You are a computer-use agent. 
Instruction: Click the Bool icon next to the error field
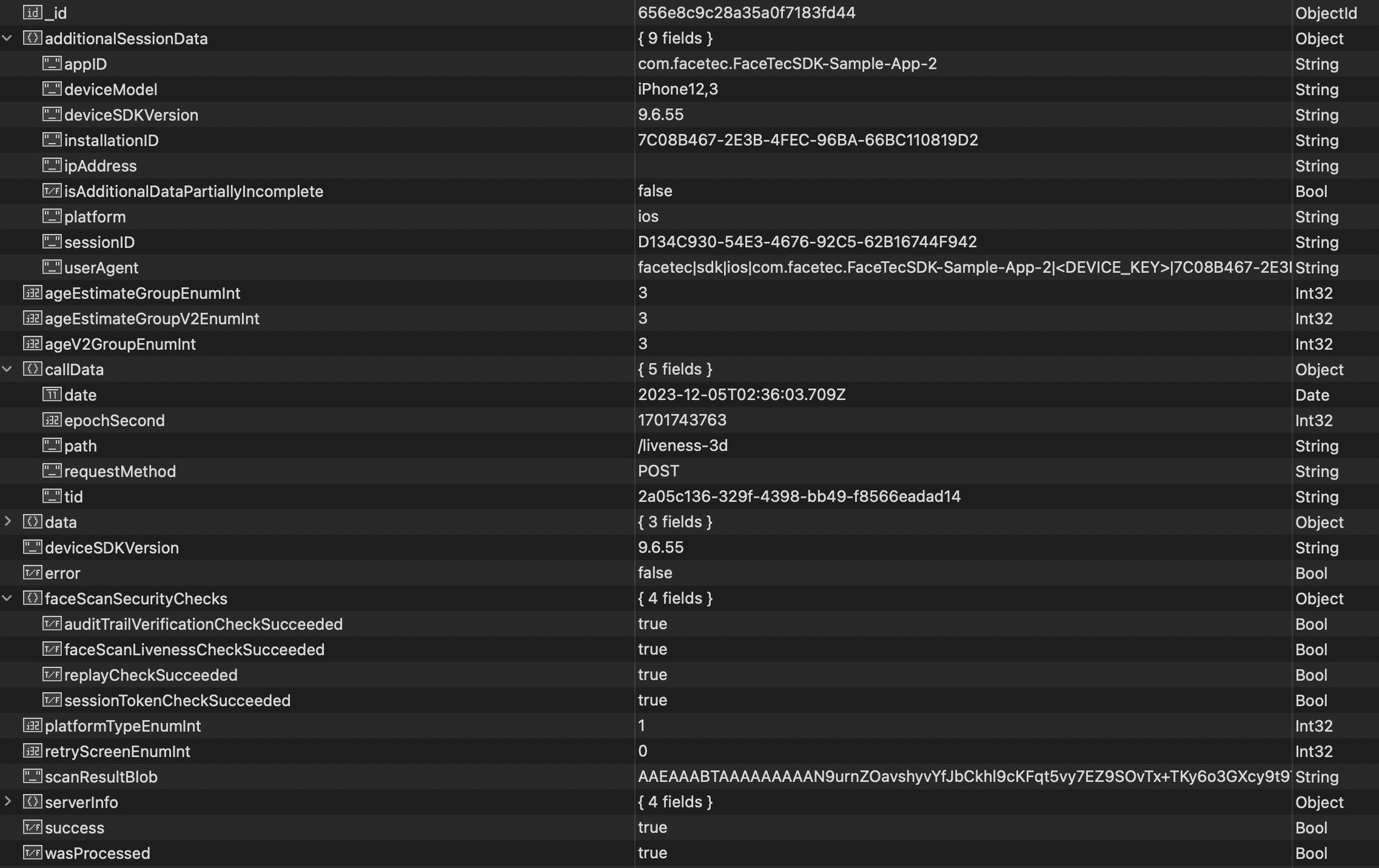(33, 573)
